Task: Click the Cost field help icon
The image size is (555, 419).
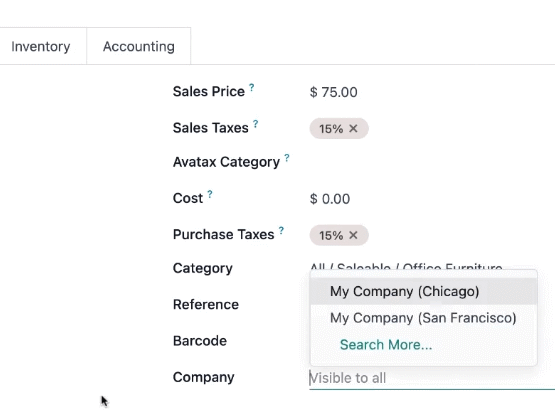Action: pos(210,194)
